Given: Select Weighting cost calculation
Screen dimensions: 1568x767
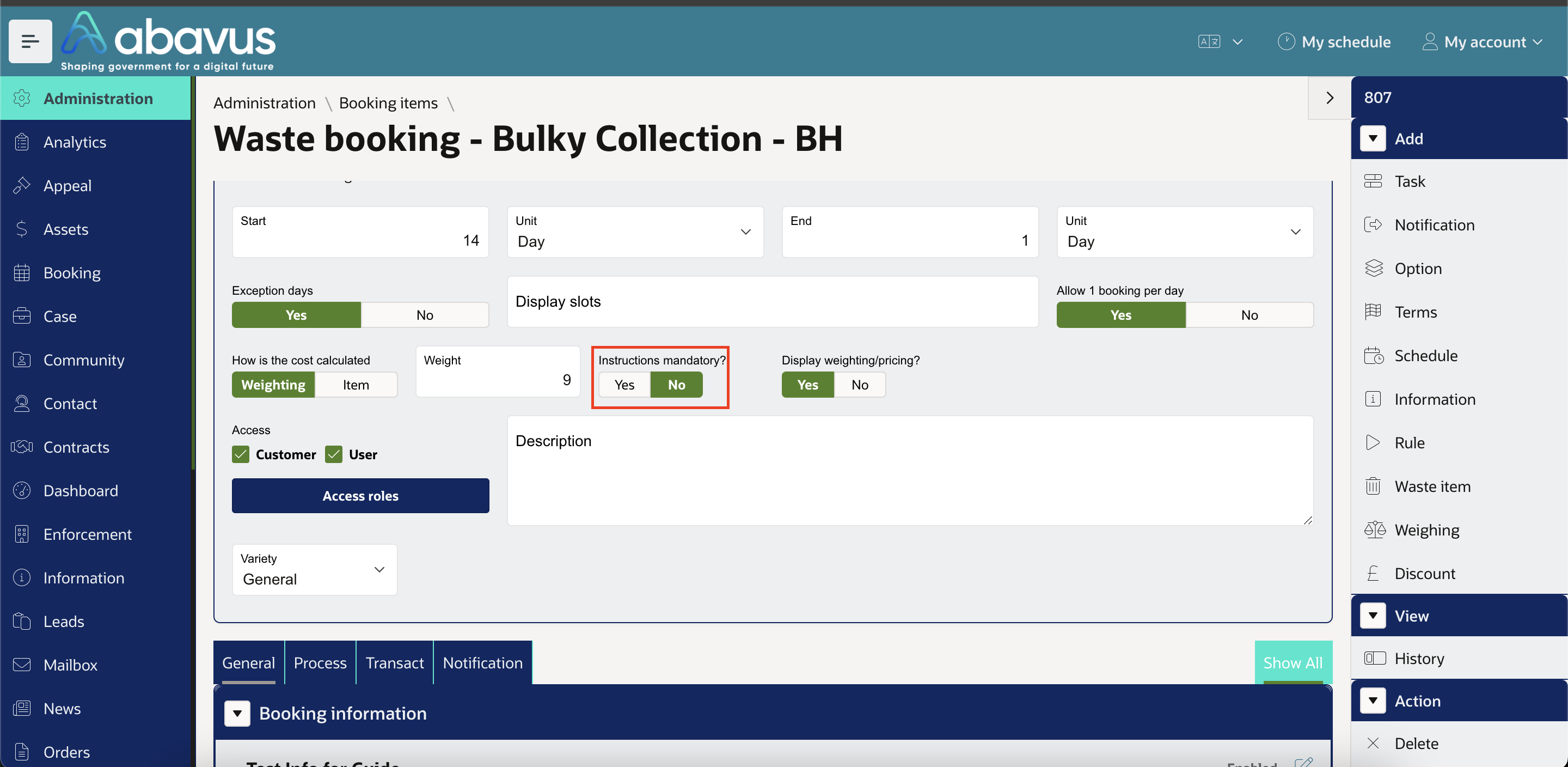Looking at the screenshot, I should tap(273, 385).
